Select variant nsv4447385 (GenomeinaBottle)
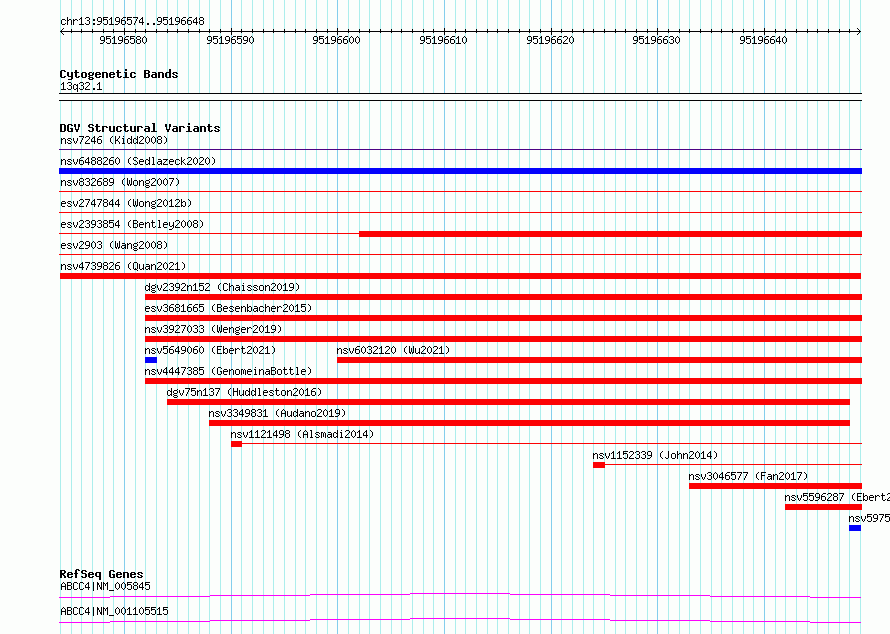 pos(228,371)
